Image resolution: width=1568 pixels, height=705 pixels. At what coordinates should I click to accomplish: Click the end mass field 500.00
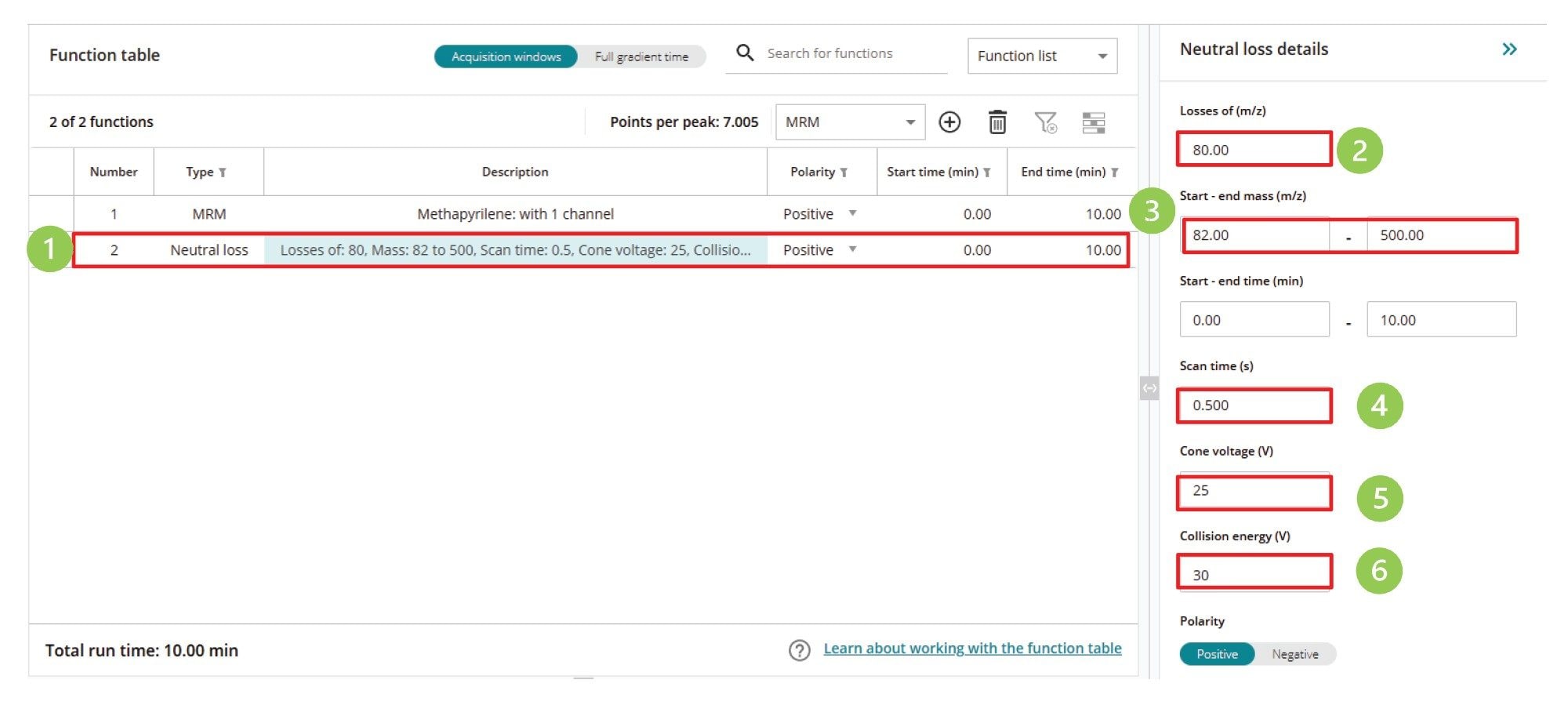[1441, 235]
